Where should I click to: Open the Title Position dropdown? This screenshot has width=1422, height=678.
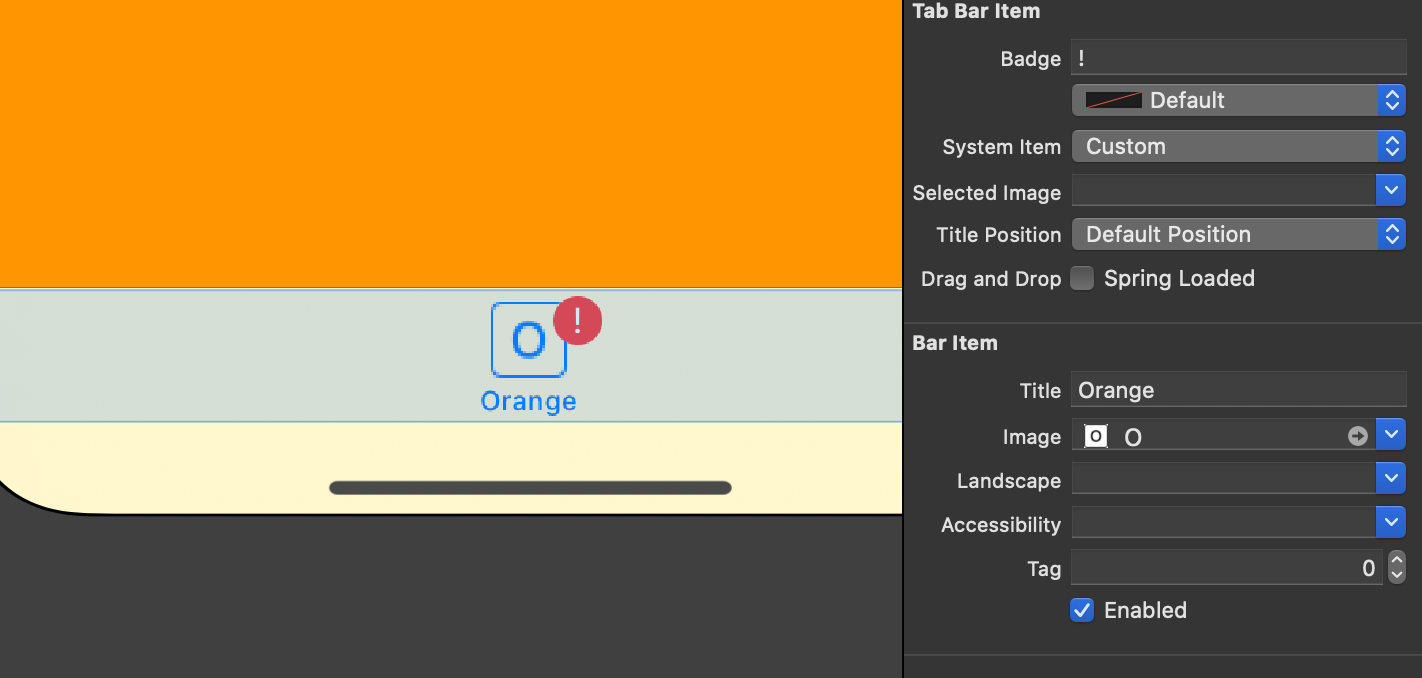[x=1392, y=234]
